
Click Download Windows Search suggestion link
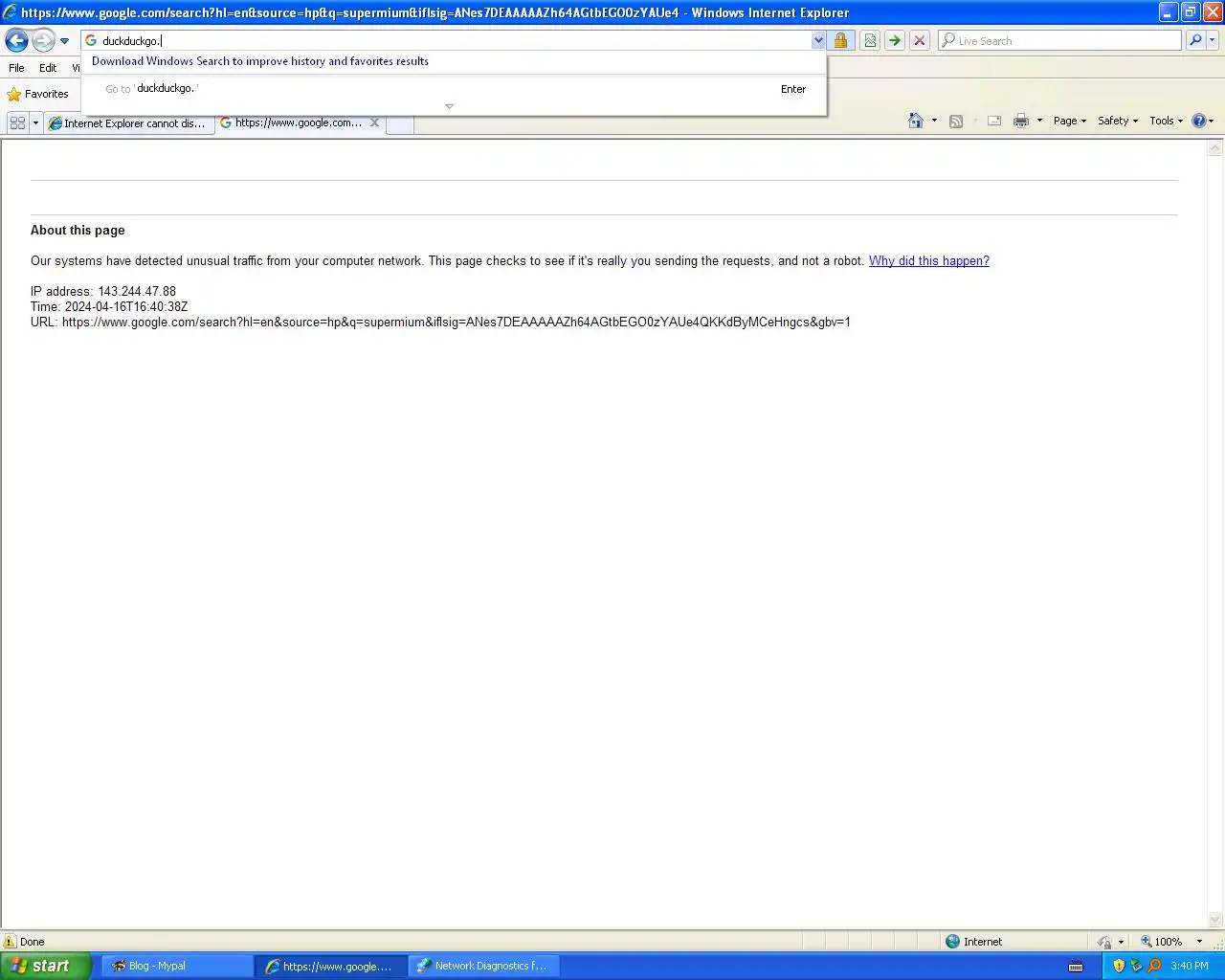click(260, 61)
